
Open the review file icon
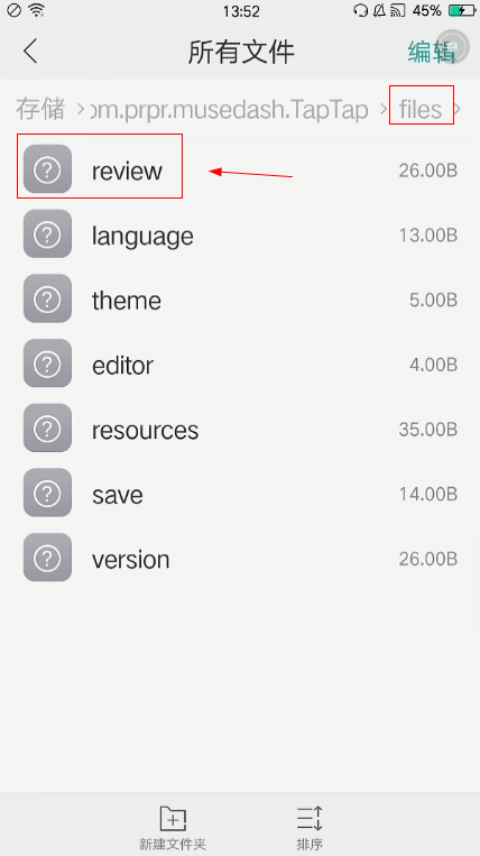pyautogui.click(x=48, y=169)
